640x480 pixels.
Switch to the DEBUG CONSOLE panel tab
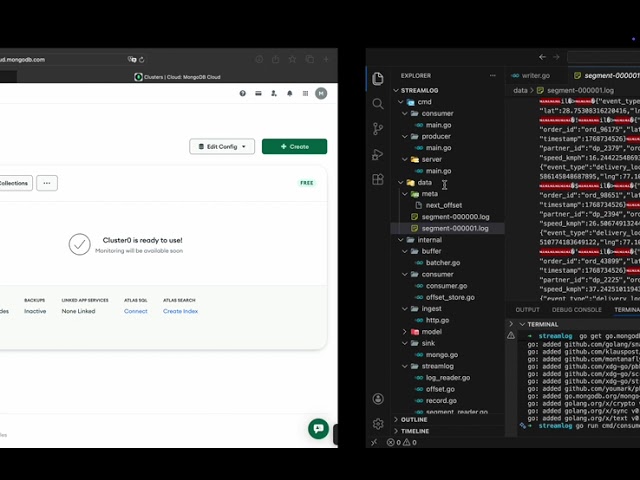tap(577, 310)
